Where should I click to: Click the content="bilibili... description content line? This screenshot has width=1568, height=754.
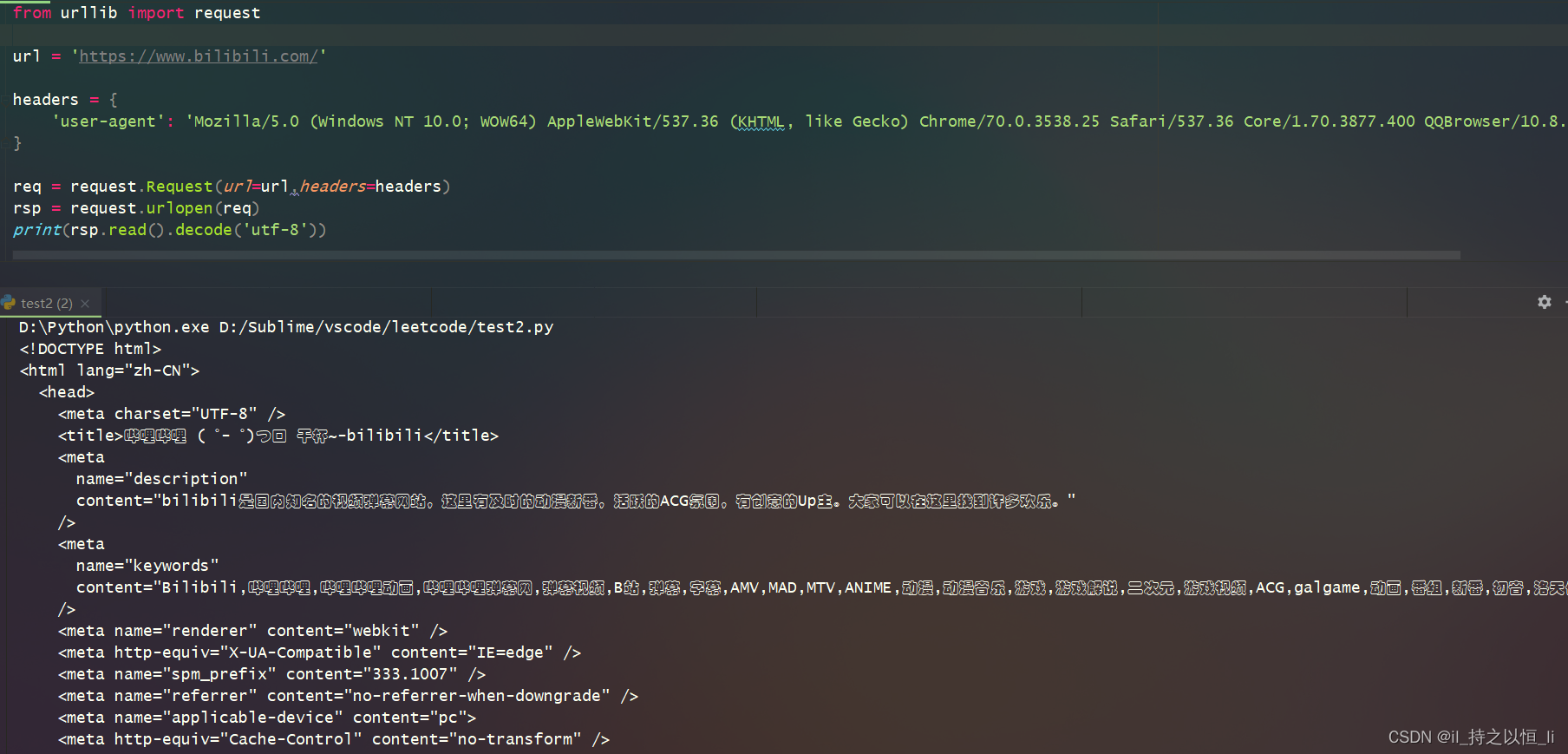point(576,501)
